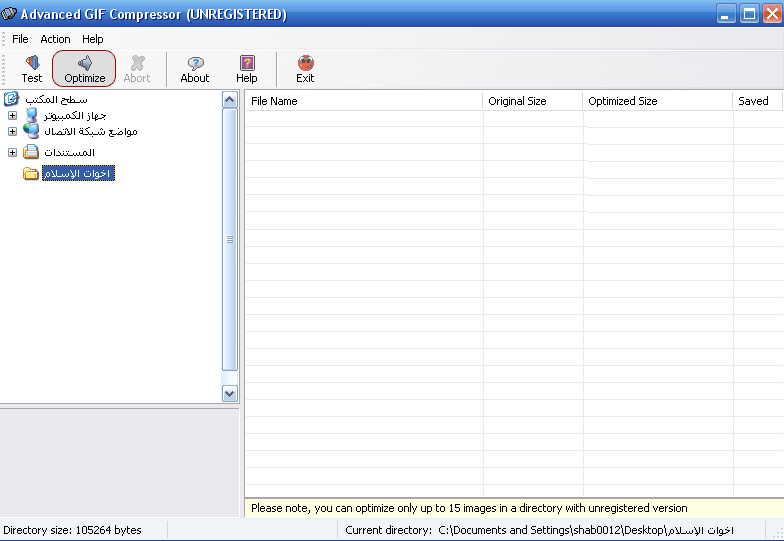Open the File menu

[20, 39]
